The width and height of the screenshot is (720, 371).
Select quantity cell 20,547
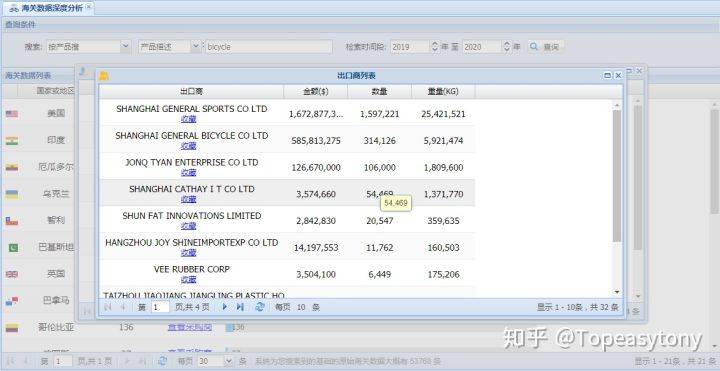tap(379, 221)
